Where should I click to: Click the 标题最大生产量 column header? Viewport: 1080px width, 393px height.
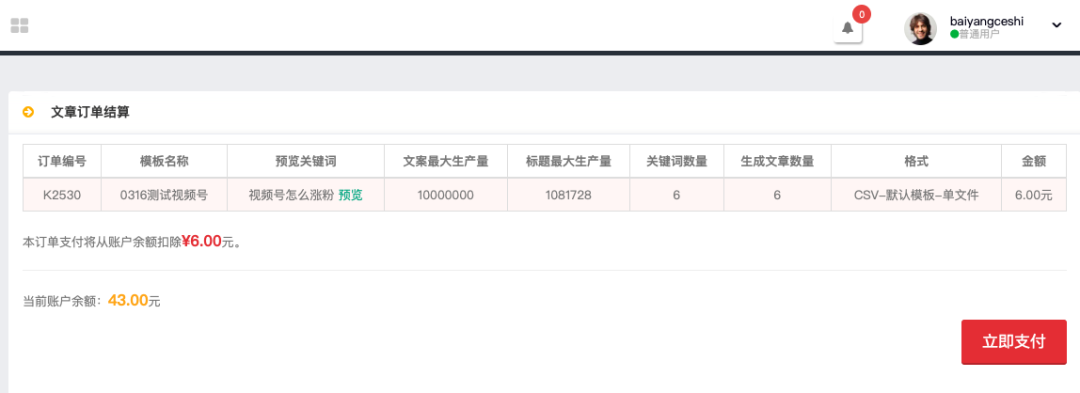(568, 162)
